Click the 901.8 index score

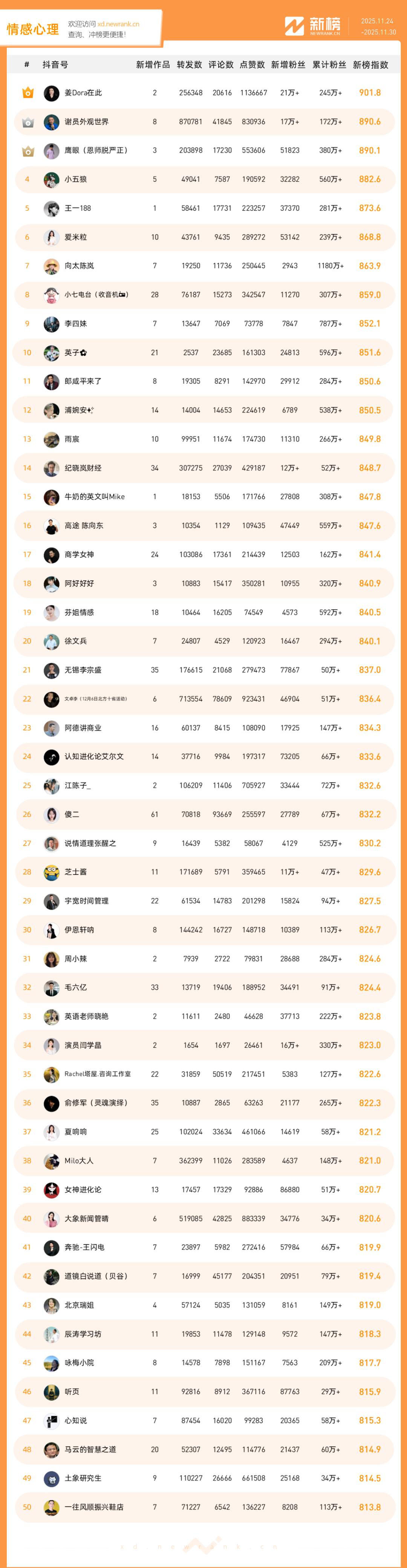point(370,92)
